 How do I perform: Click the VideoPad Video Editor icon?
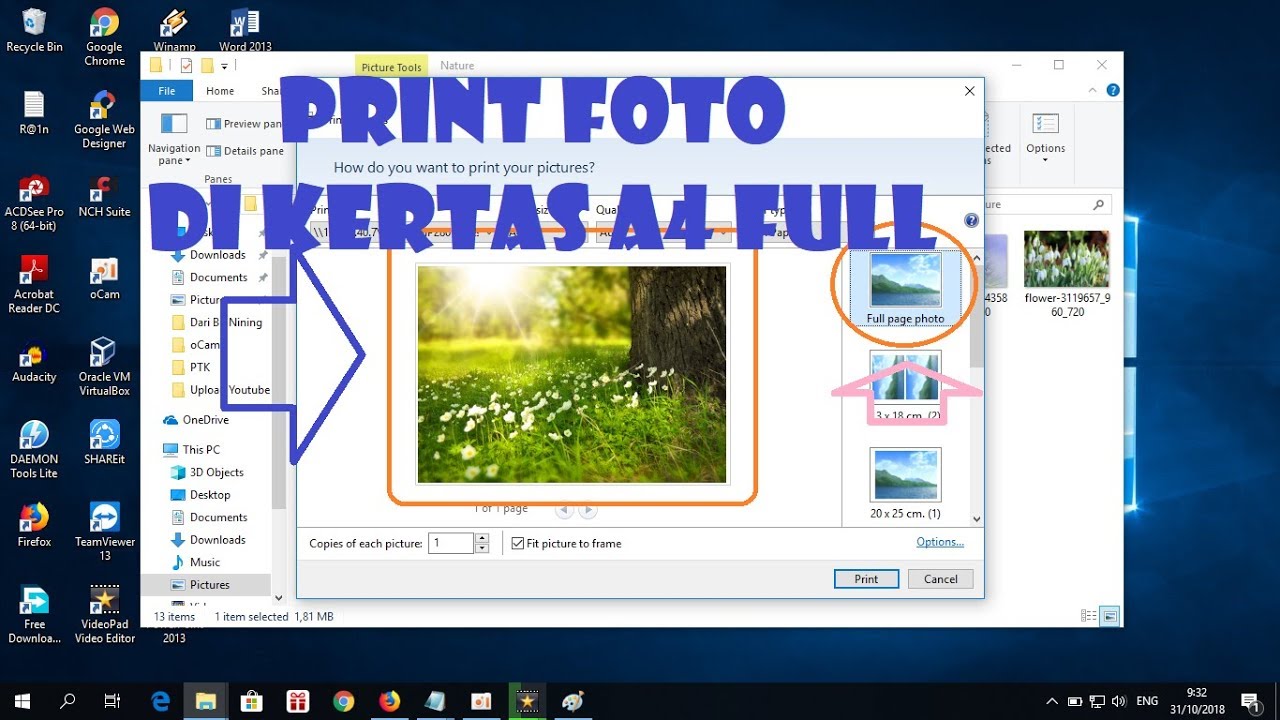(x=104, y=602)
